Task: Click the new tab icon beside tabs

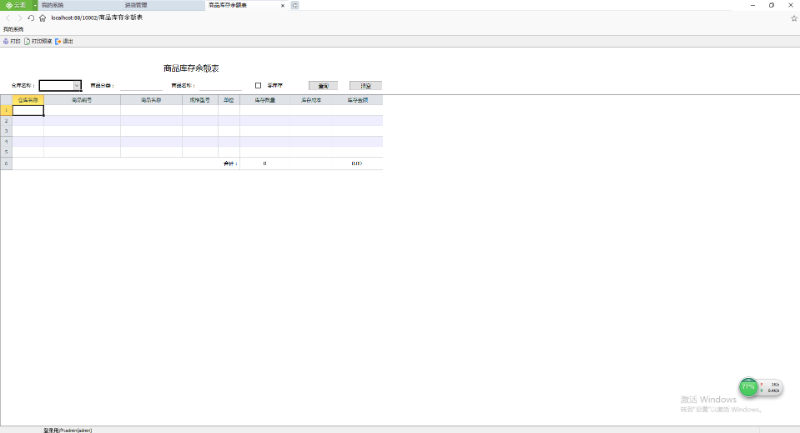Action: click(x=295, y=5)
